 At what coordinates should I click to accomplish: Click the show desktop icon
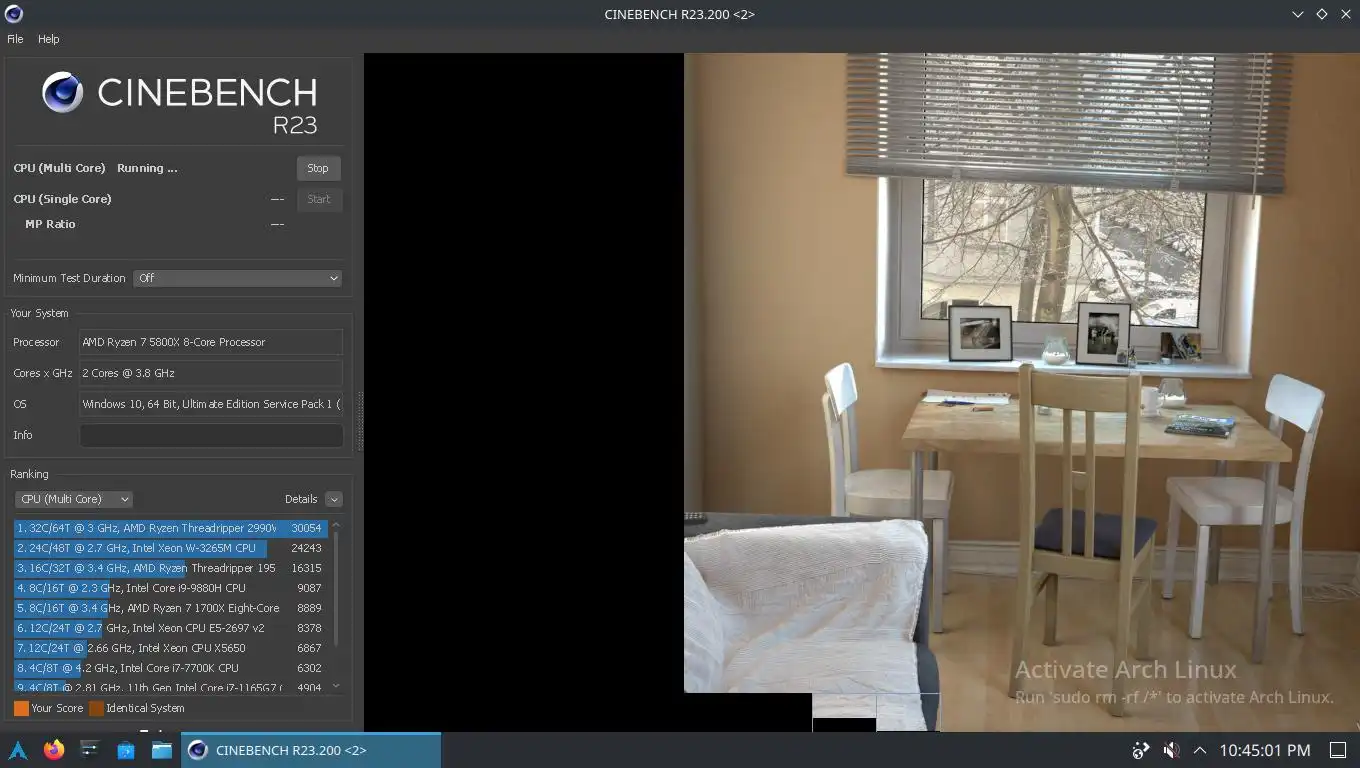tap(1337, 750)
